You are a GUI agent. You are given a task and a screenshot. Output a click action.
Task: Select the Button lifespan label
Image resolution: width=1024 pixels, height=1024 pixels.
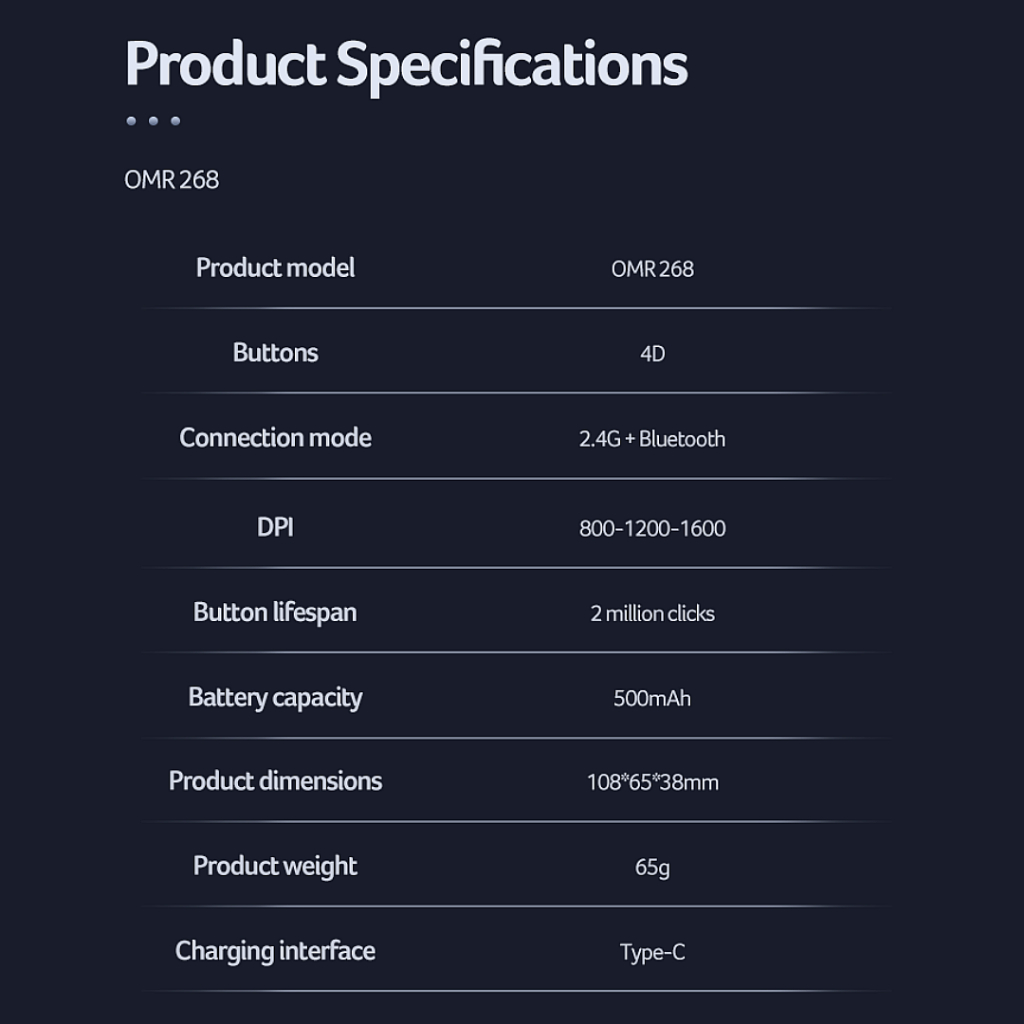275,612
